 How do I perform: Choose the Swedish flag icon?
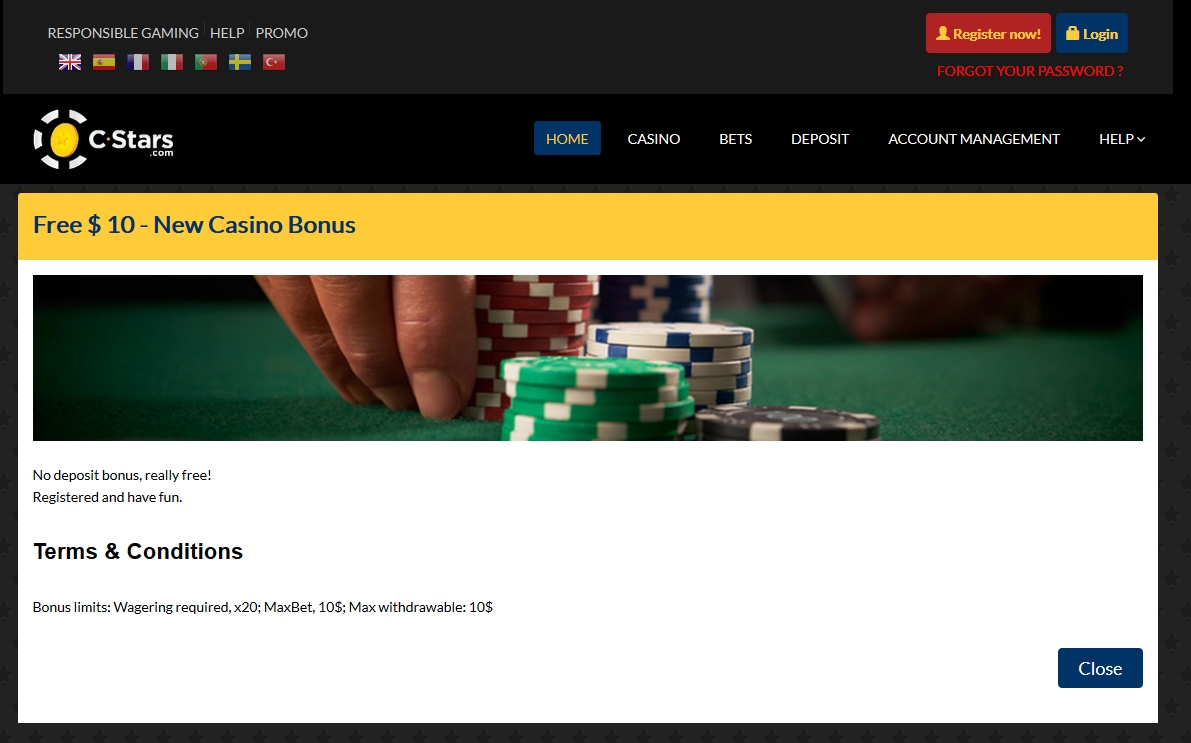240,62
